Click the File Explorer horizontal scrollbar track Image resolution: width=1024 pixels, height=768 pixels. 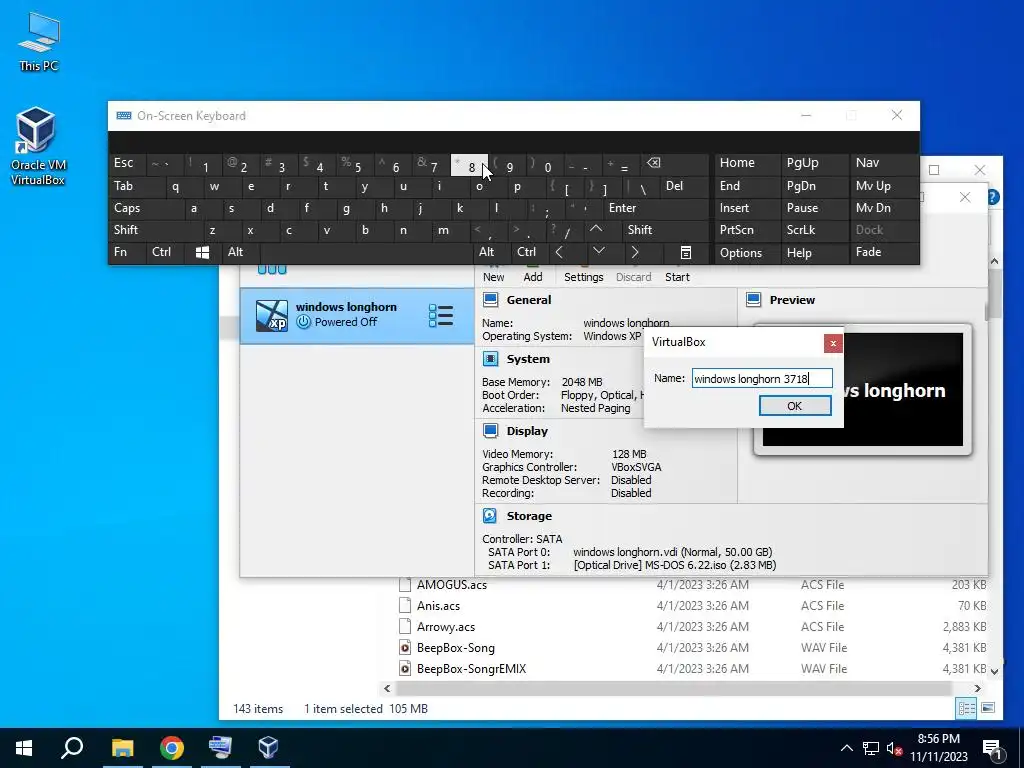coord(673,688)
